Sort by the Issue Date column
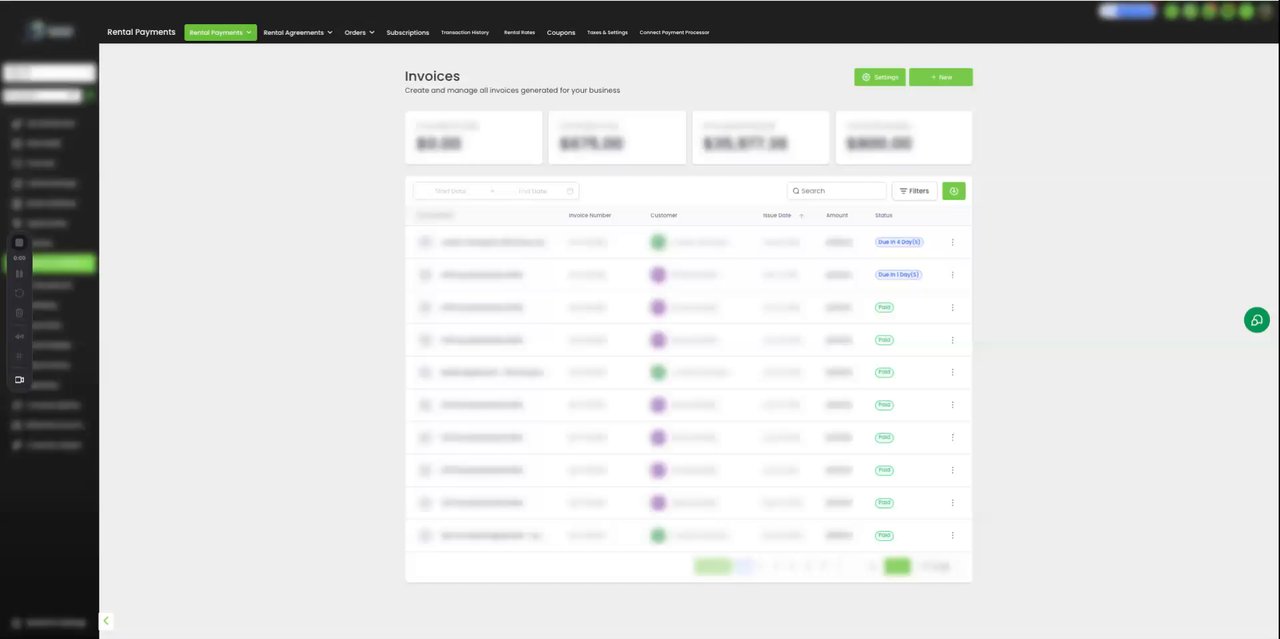1280x639 pixels. click(777, 215)
